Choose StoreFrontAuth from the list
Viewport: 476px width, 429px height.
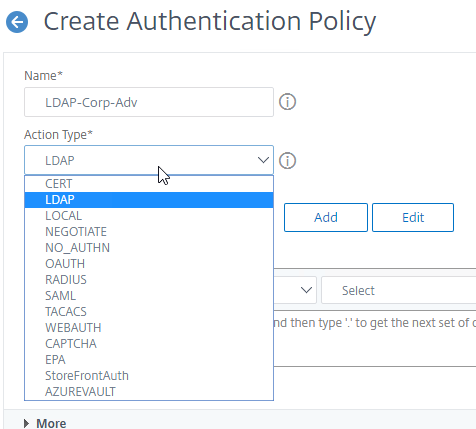[149, 376]
